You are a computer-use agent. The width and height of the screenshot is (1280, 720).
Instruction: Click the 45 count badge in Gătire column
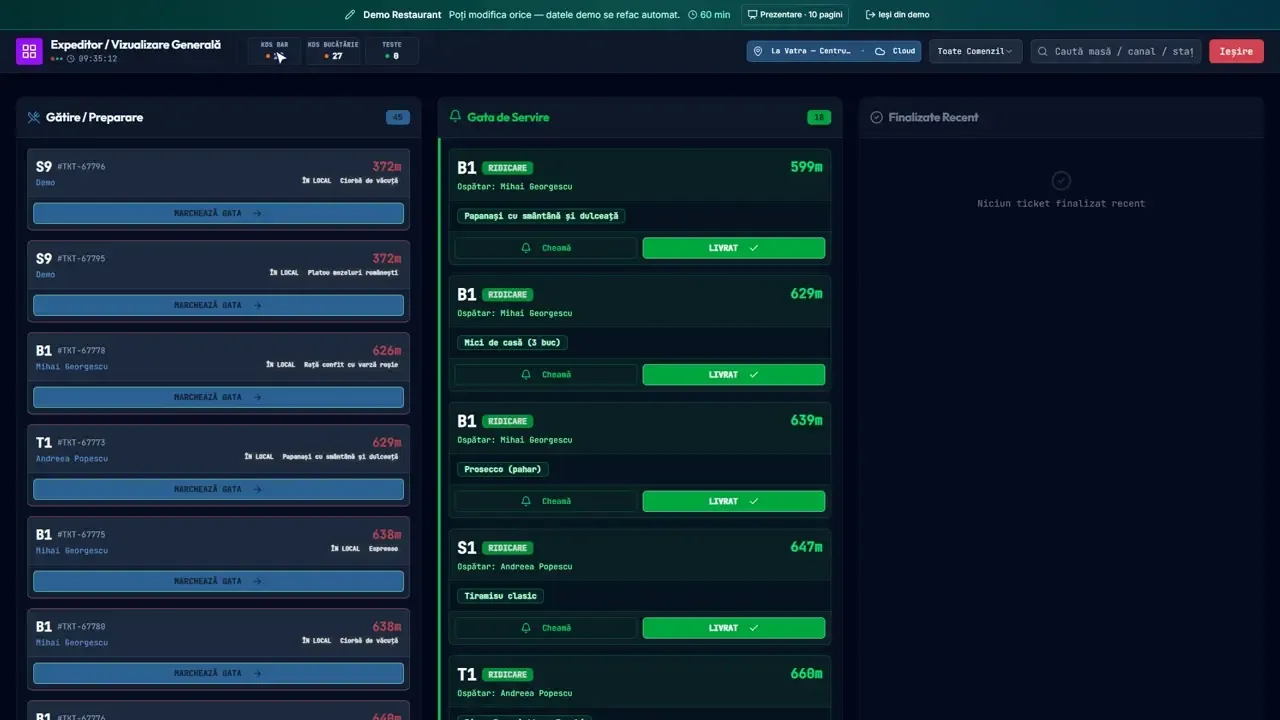point(398,117)
